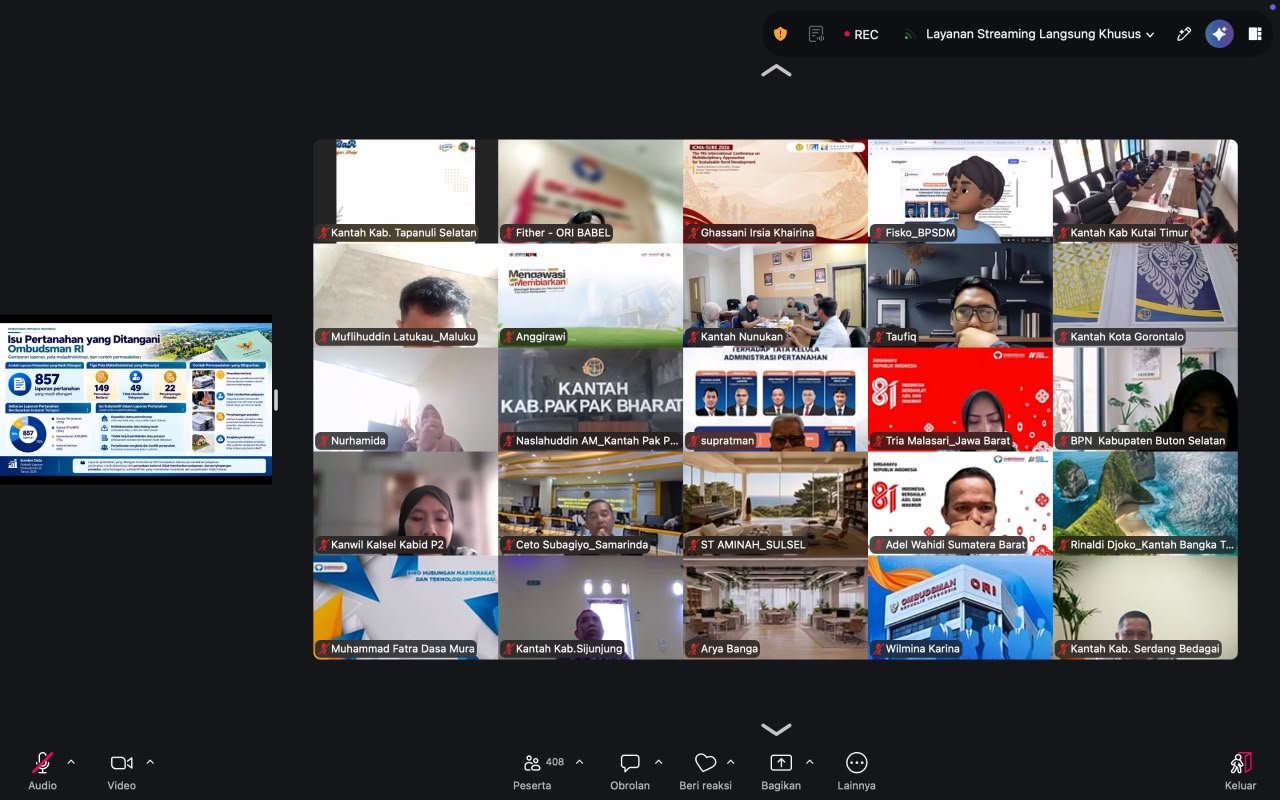This screenshot has height=800, width=1280.
Task: Select the Fisko_BPSDM participant tile
Action: 960,191
